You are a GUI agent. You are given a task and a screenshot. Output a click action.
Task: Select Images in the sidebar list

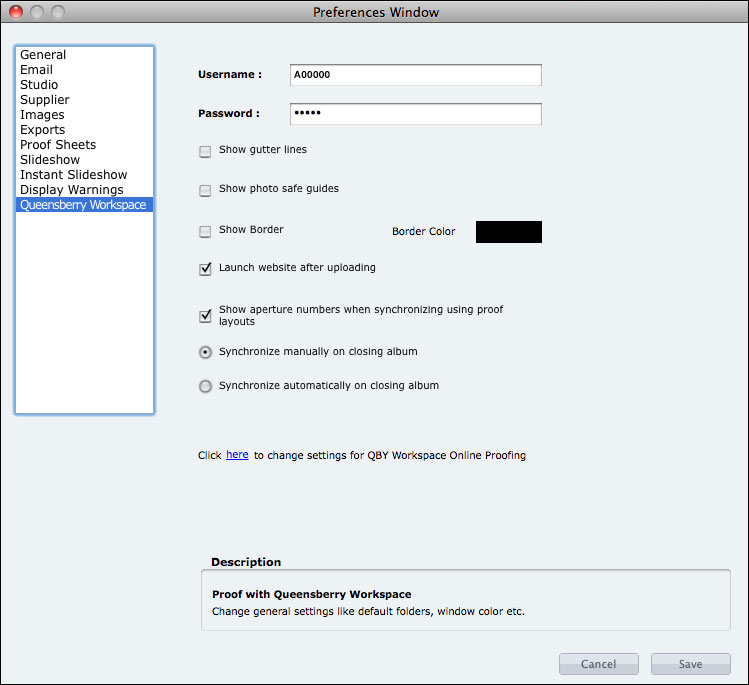[x=84, y=115]
